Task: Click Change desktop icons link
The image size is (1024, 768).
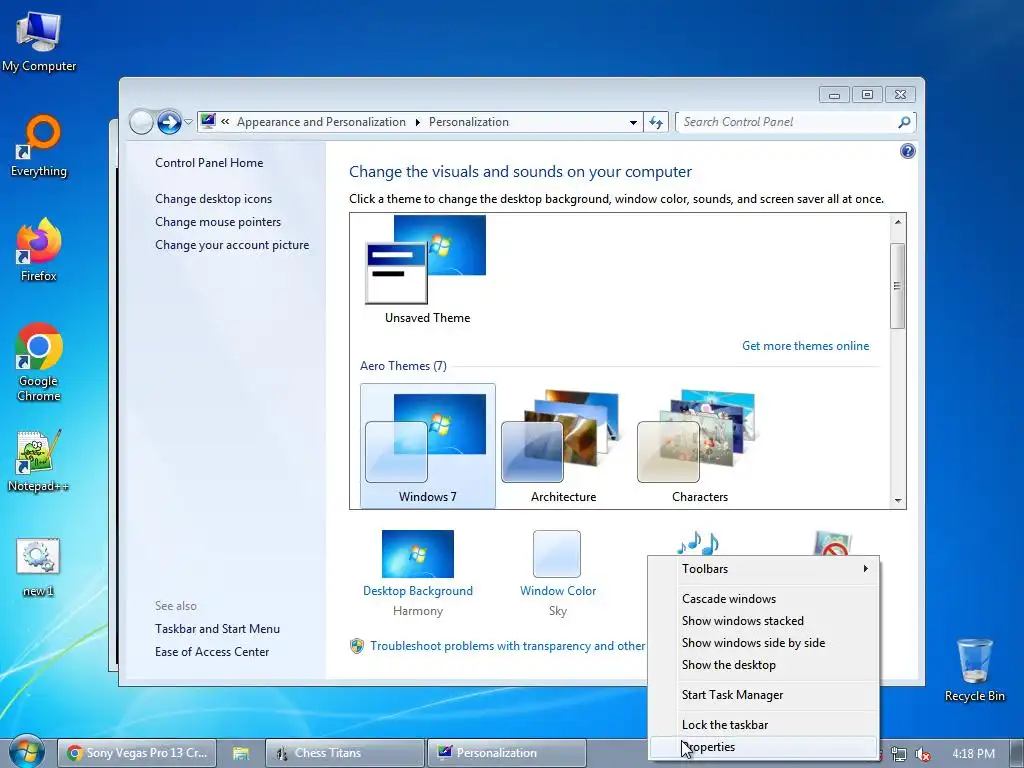Action: (x=214, y=199)
